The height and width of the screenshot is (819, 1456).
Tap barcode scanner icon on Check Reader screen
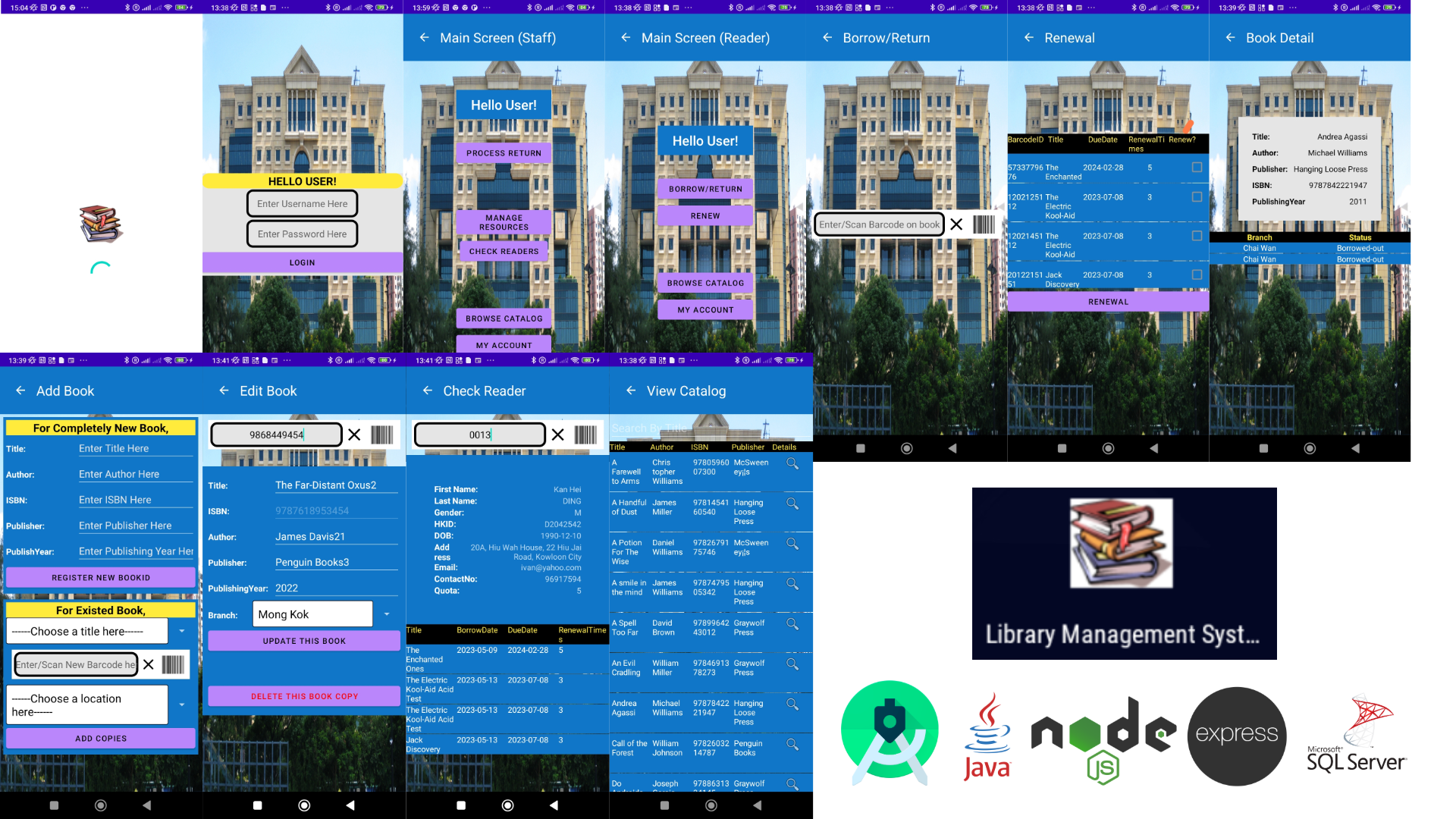[x=585, y=435]
